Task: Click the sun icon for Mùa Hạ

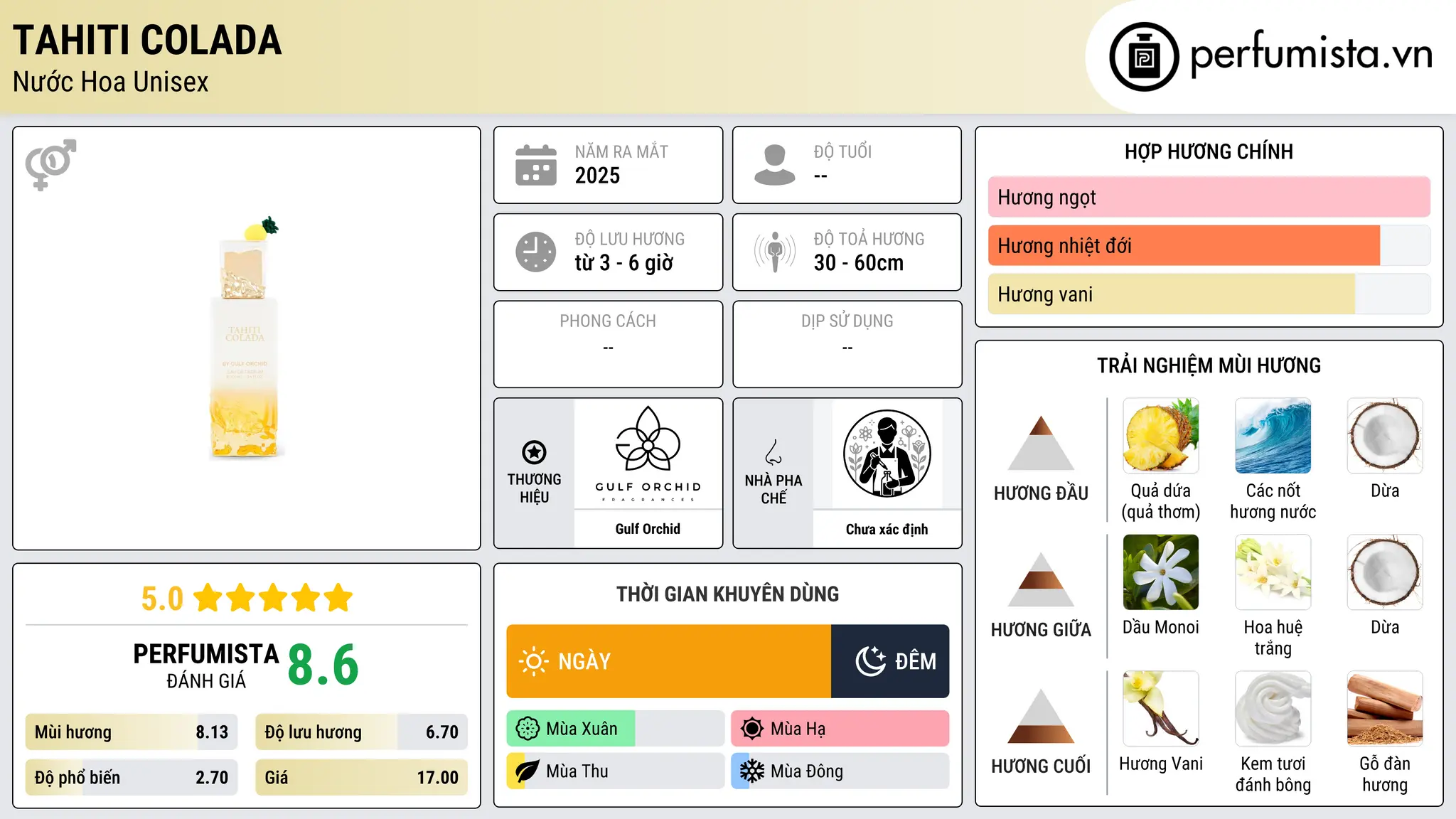Action: pyautogui.click(x=752, y=729)
